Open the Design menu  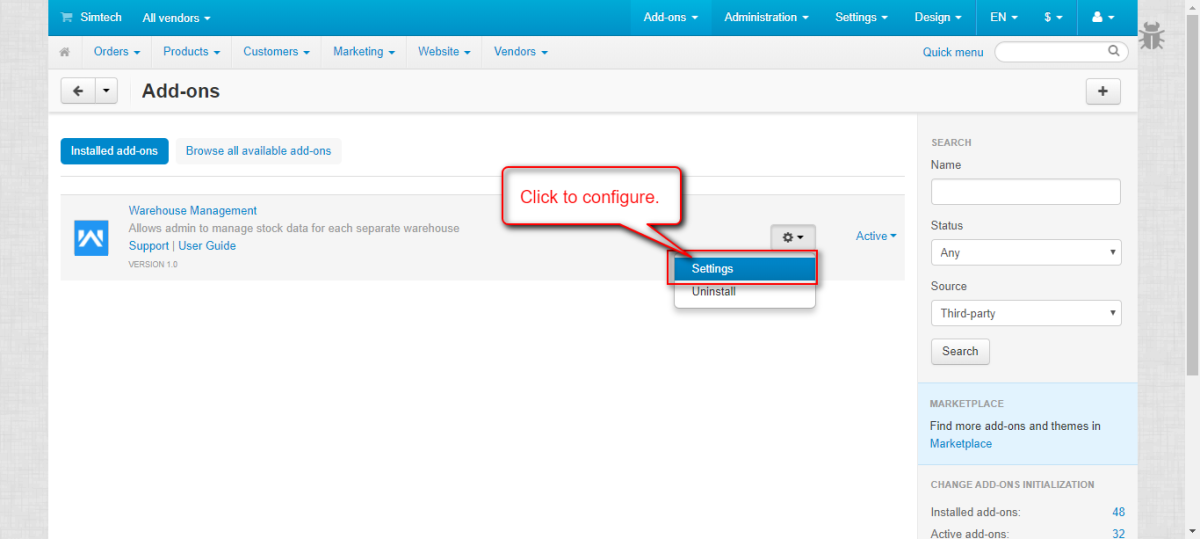pyautogui.click(x=938, y=17)
